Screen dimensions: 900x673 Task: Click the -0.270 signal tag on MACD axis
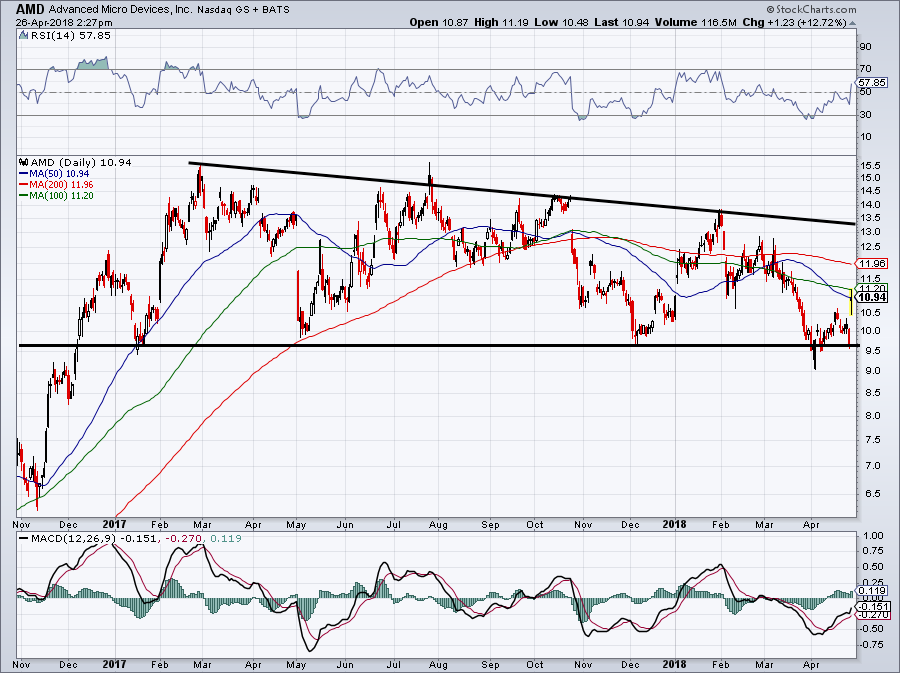(873, 614)
